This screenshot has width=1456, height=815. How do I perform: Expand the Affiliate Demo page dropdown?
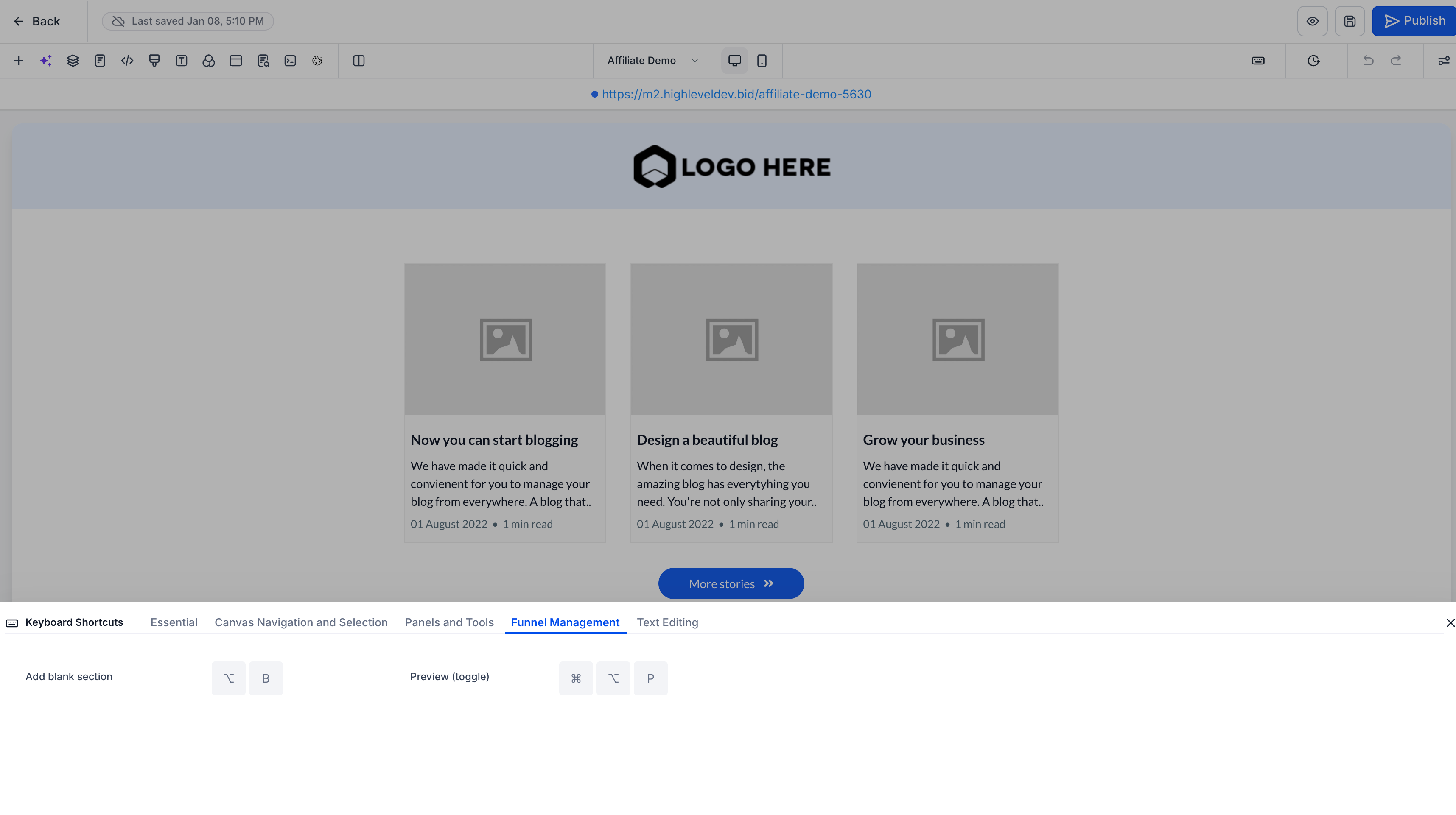tap(652, 61)
